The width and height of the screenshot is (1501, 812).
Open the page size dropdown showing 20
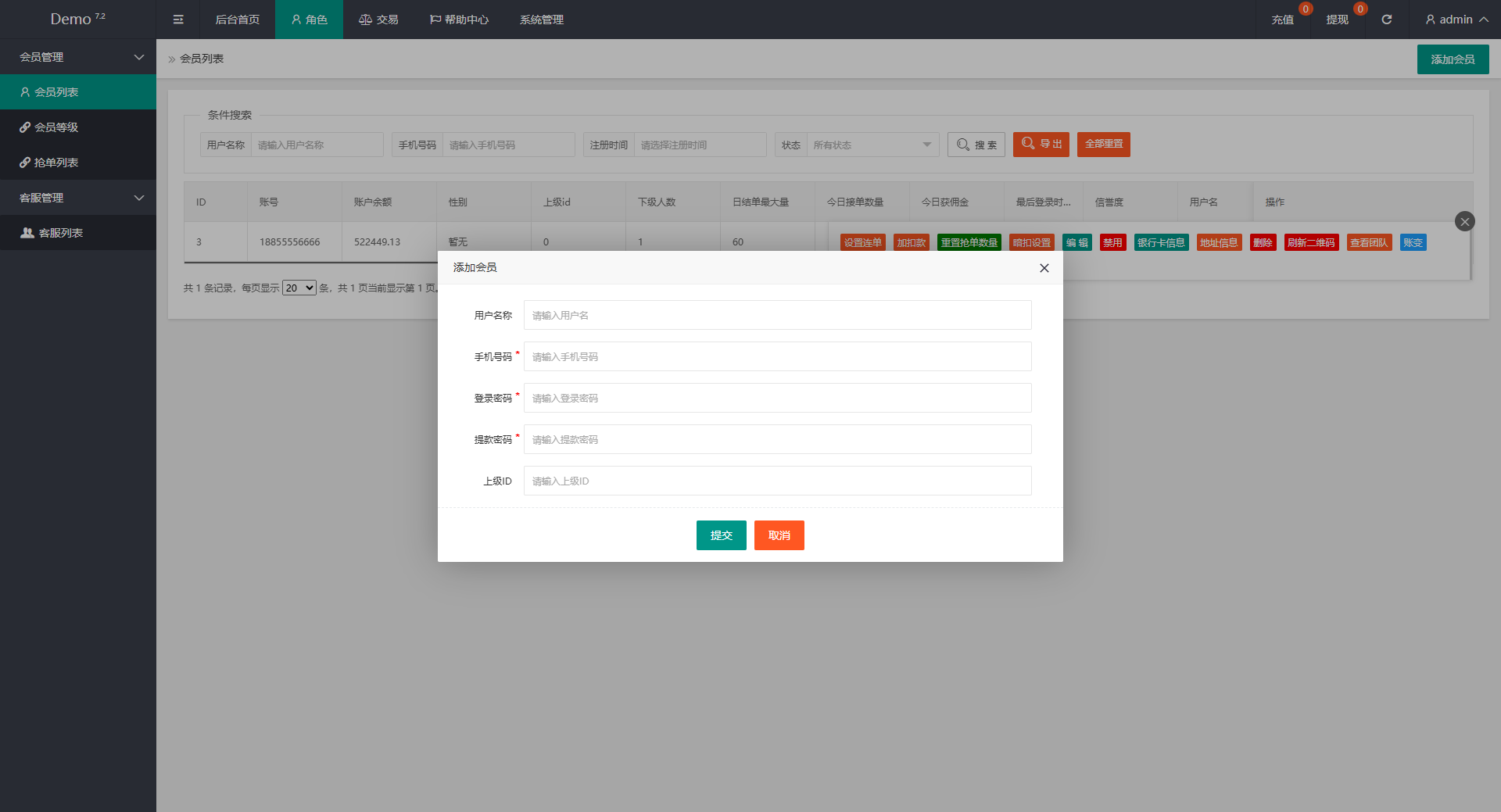[x=299, y=288]
